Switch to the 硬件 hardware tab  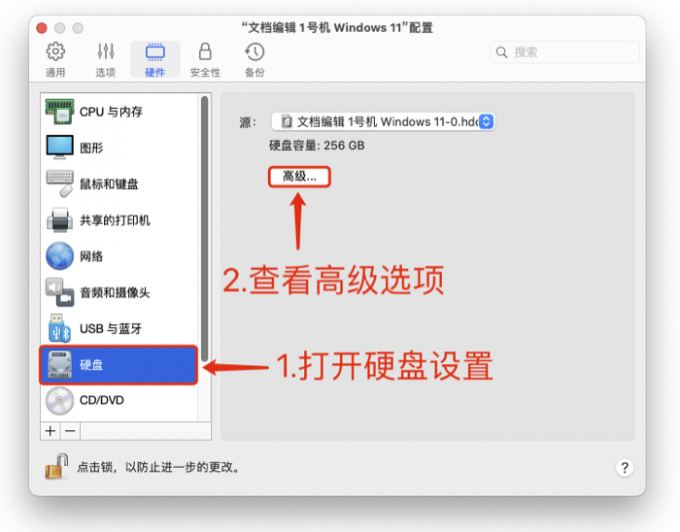tap(155, 60)
